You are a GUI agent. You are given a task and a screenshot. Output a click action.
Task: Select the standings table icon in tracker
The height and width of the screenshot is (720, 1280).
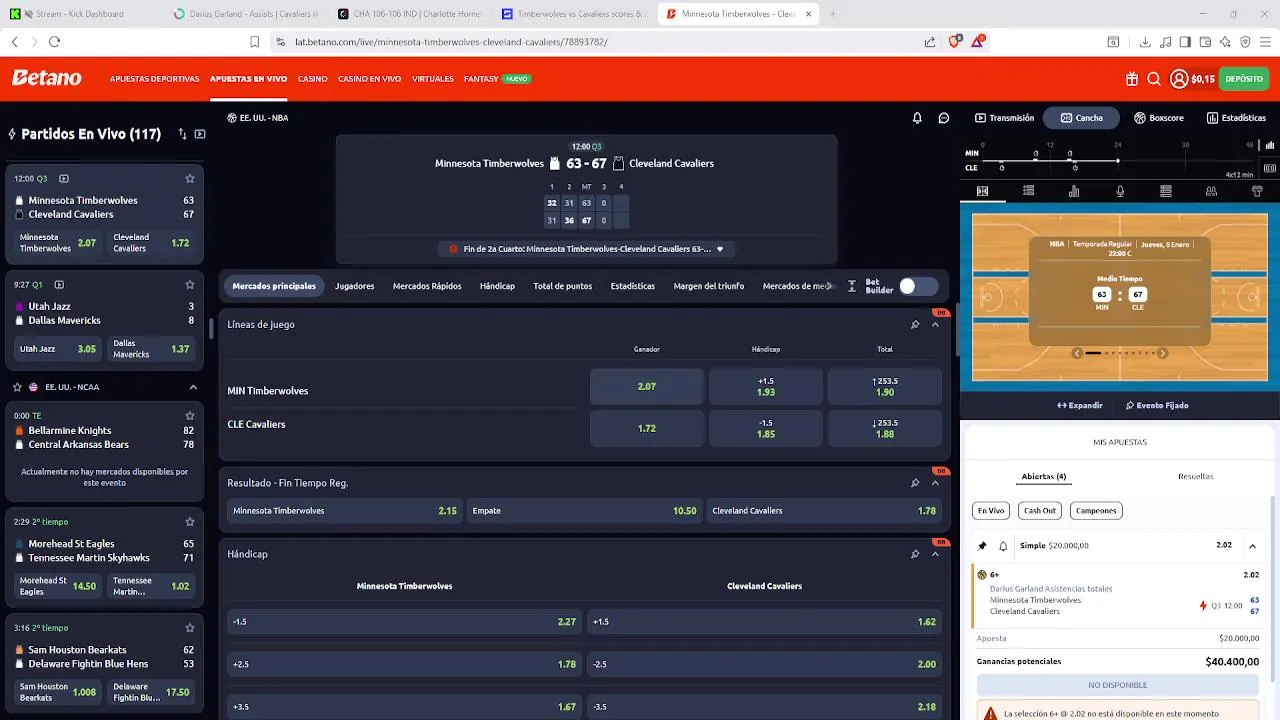pos(1166,191)
